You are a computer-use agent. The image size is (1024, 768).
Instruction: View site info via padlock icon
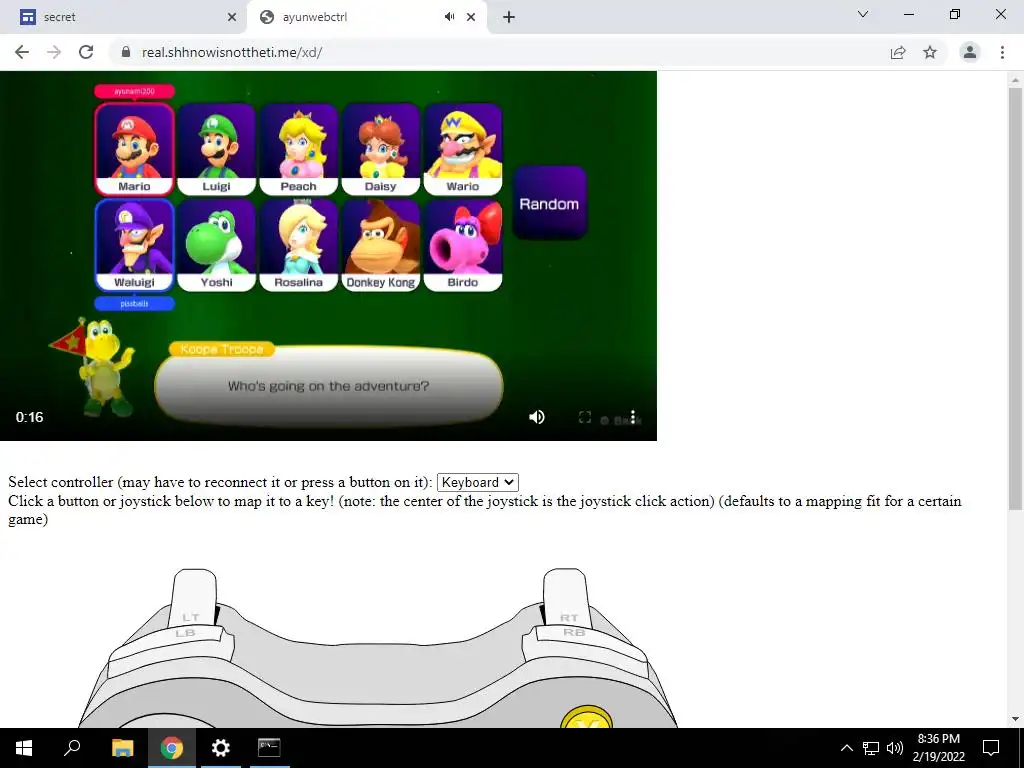click(x=126, y=52)
